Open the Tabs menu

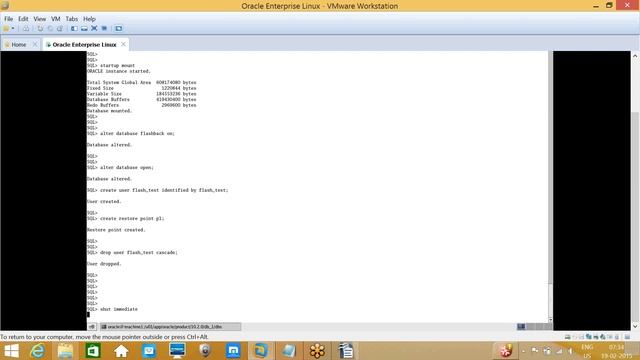coord(72,19)
